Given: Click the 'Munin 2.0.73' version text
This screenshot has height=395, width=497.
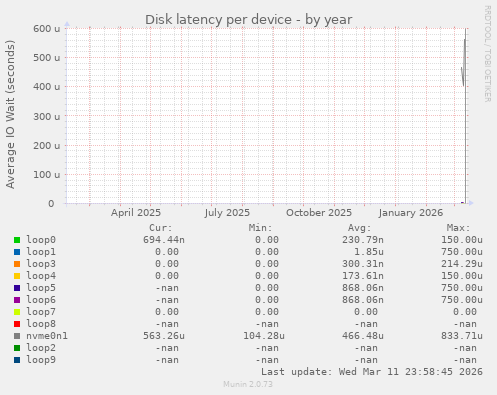Looking at the screenshot, I should 248,384.
